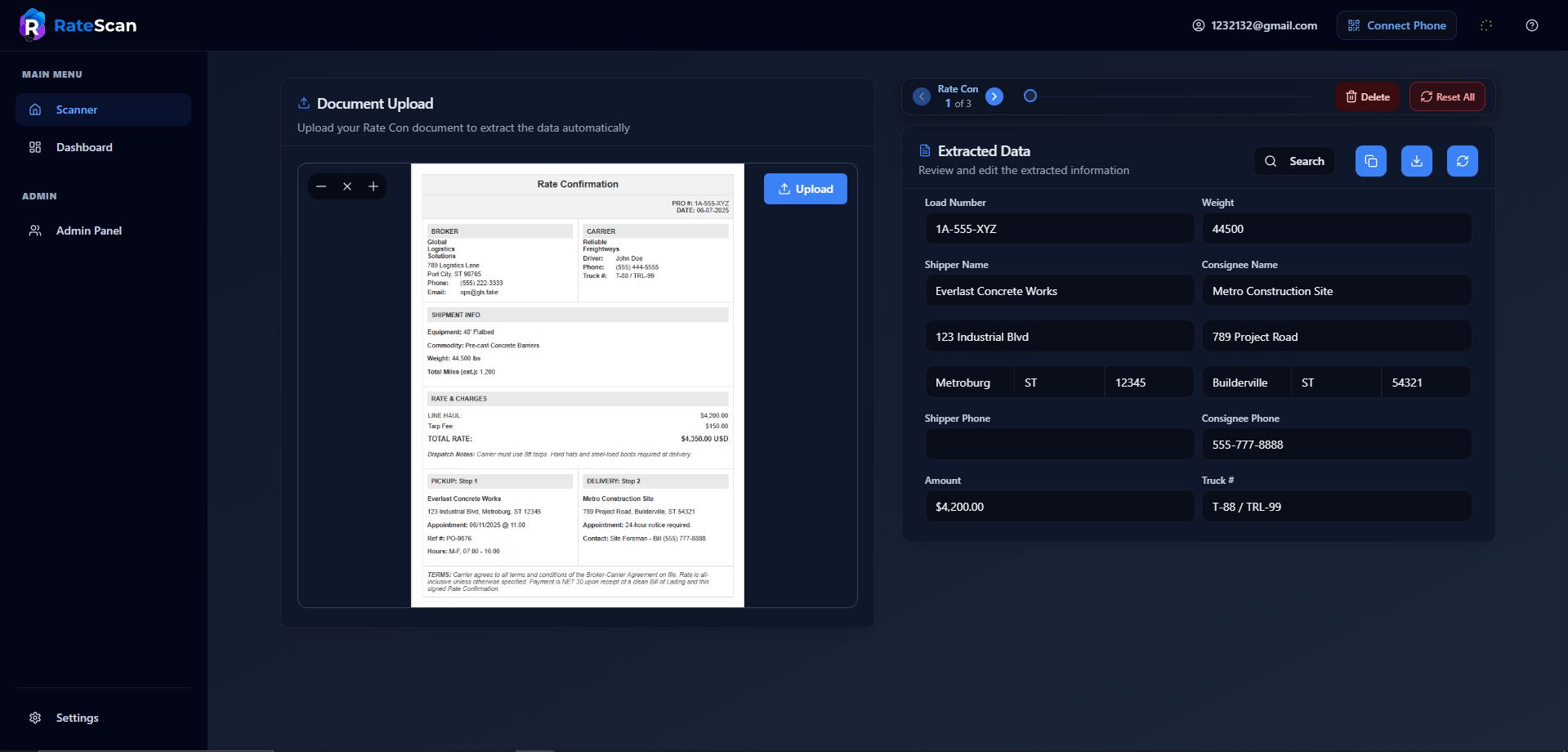Reset zoom with the X icon
The width and height of the screenshot is (1568, 752).
(x=347, y=186)
